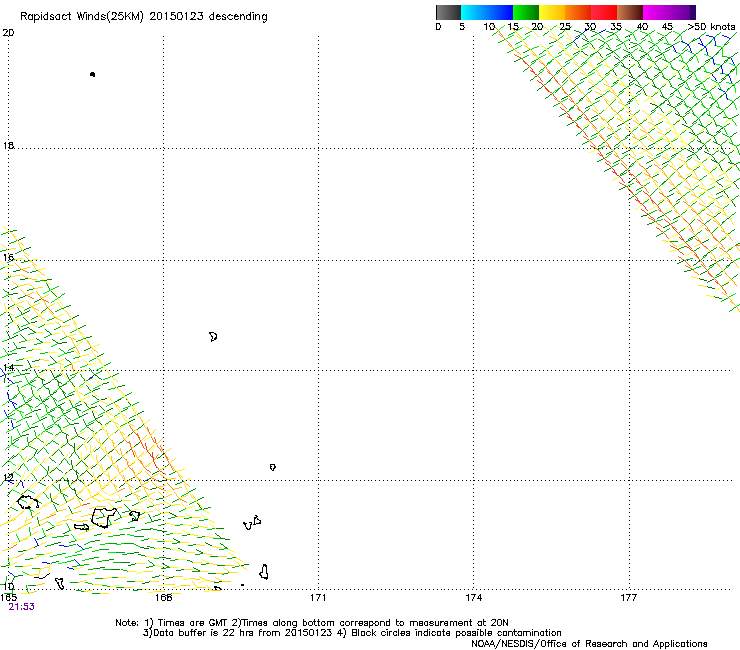Click the tiny island outline just above 12N
Screen dimensions: 740x650
coord(273,467)
